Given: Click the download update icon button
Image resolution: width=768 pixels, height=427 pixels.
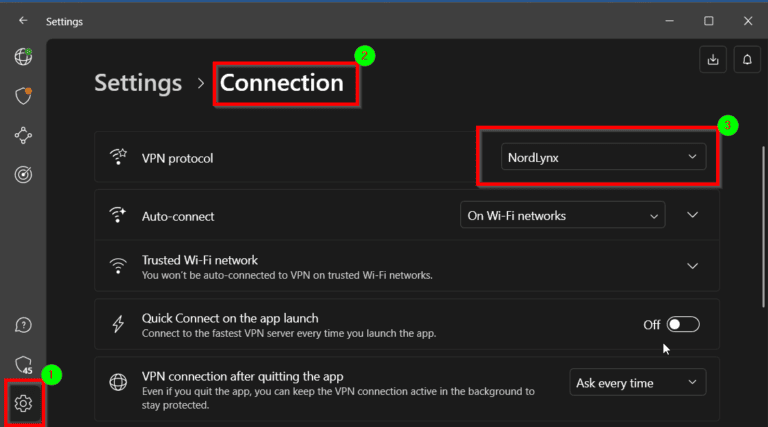Looking at the screenshot, I should [x=713, y=59].
